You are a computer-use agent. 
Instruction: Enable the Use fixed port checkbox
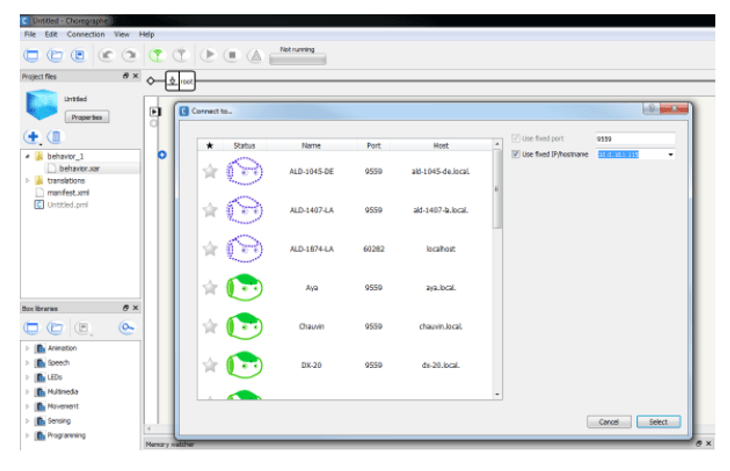515,138
